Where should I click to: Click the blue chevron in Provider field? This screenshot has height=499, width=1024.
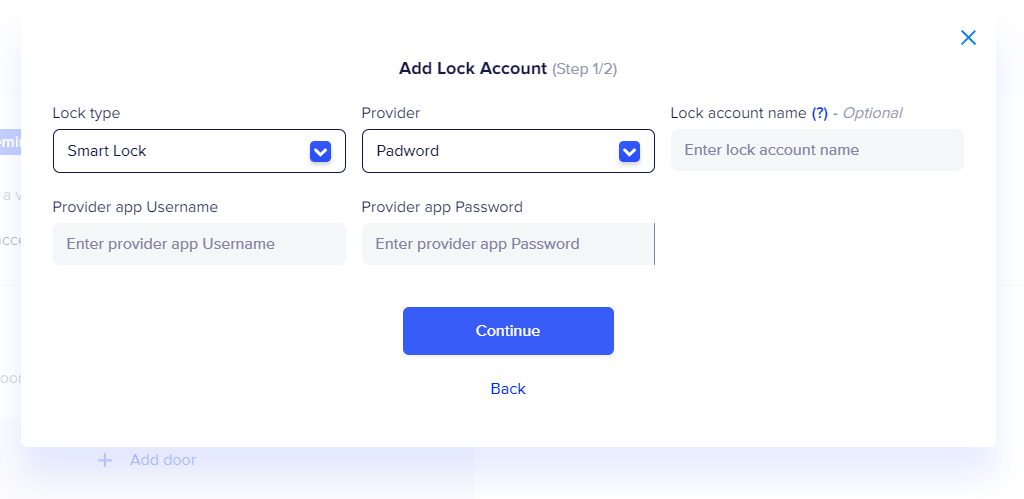[629, 152]
